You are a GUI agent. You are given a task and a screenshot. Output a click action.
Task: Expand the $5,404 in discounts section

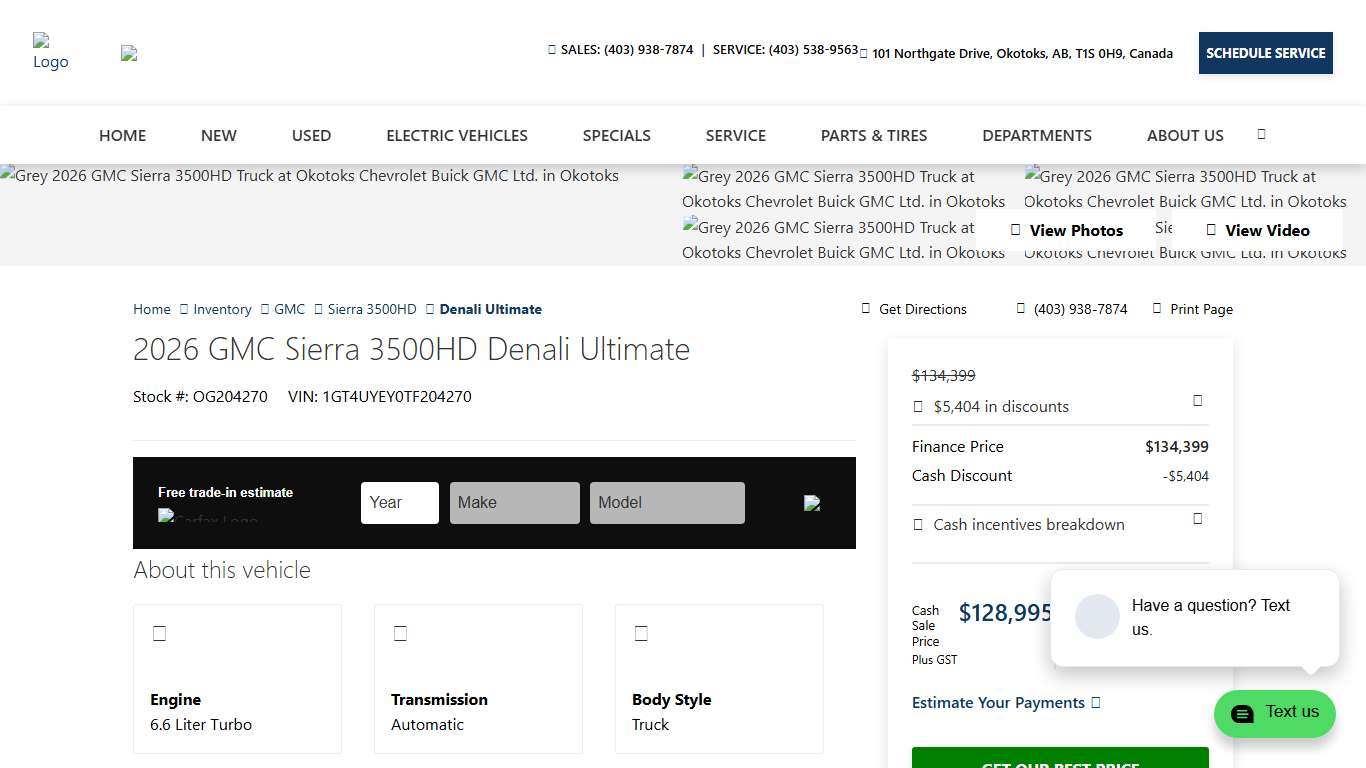pos(1197,401)
